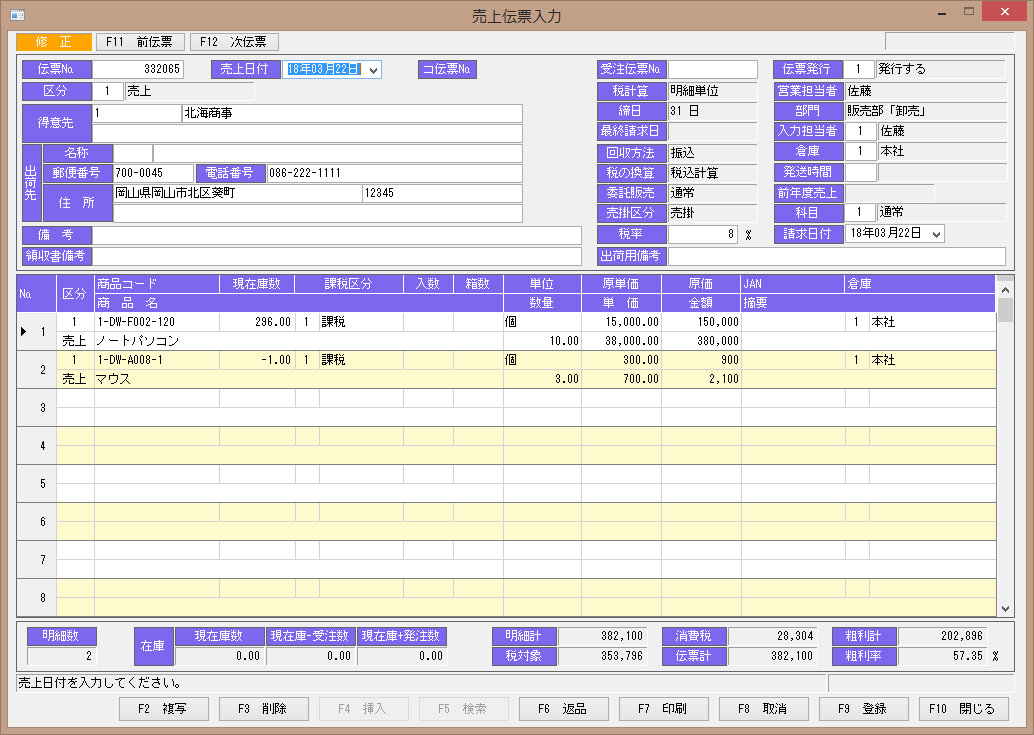This screenshot has width=1034, height=735.
Task: Click the F10 閉じる close button
Action: (963, 709)
